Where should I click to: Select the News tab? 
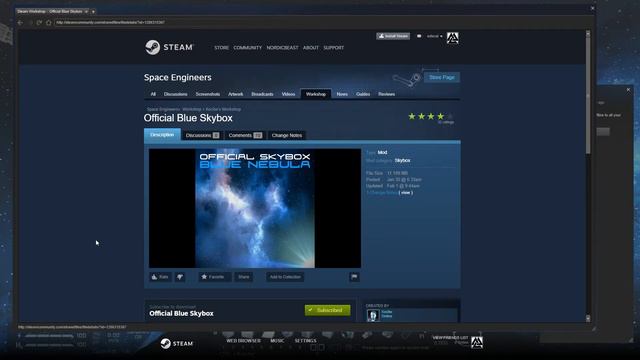click(342, 94)
